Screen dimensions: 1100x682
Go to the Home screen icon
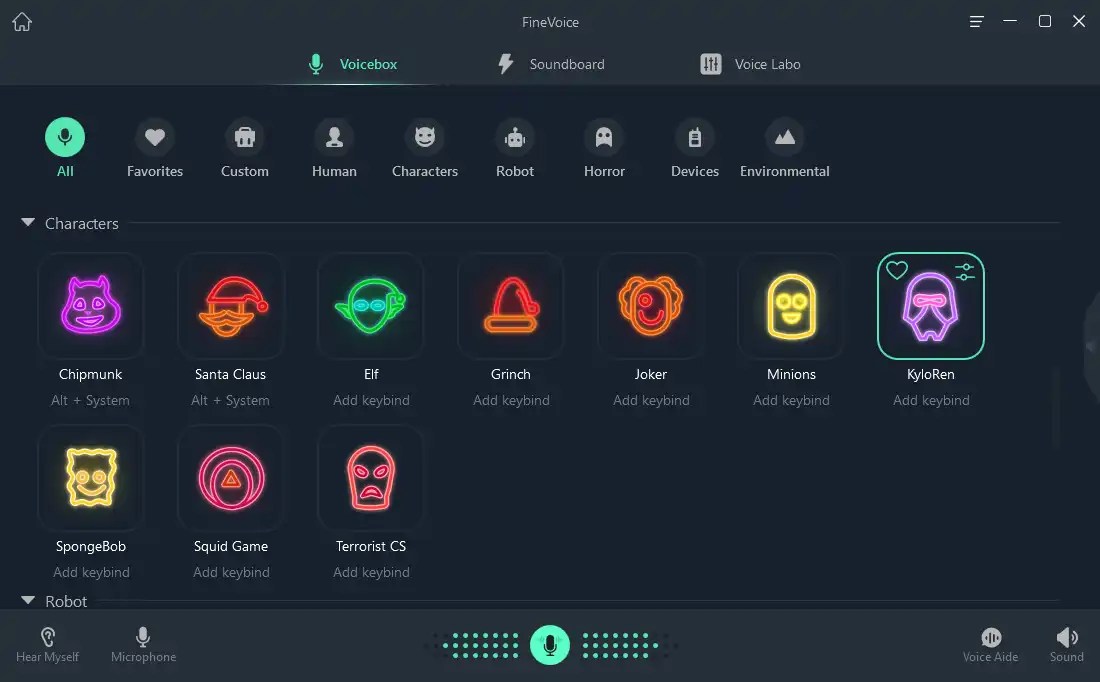coord(22,22)
